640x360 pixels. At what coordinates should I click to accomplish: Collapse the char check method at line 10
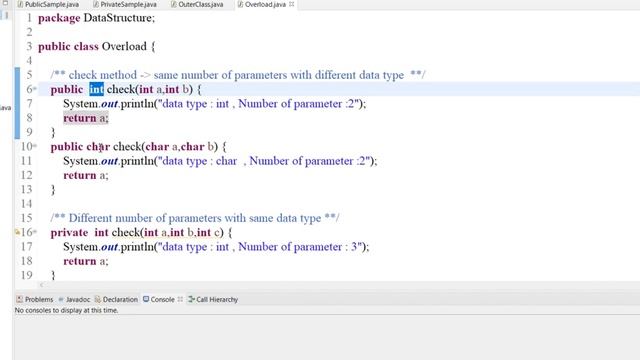point(35,146)
